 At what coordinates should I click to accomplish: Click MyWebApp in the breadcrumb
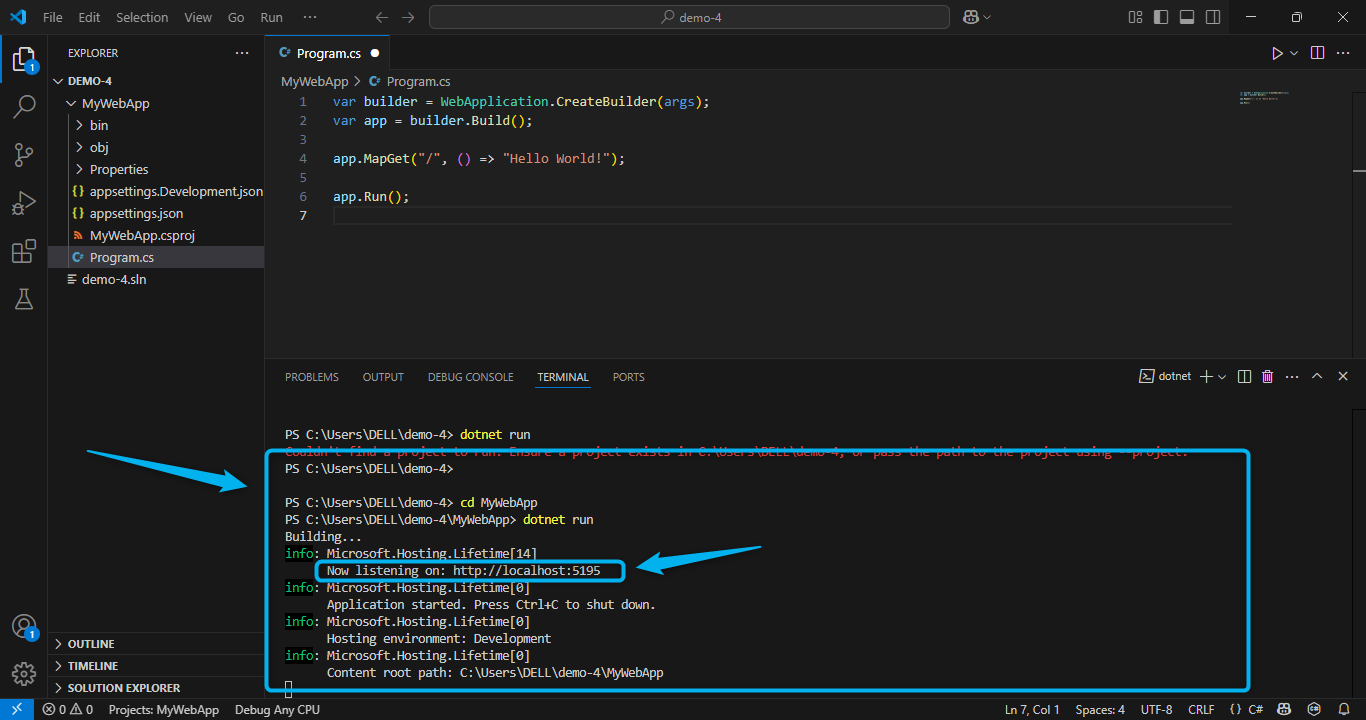[x=314, y=82]
